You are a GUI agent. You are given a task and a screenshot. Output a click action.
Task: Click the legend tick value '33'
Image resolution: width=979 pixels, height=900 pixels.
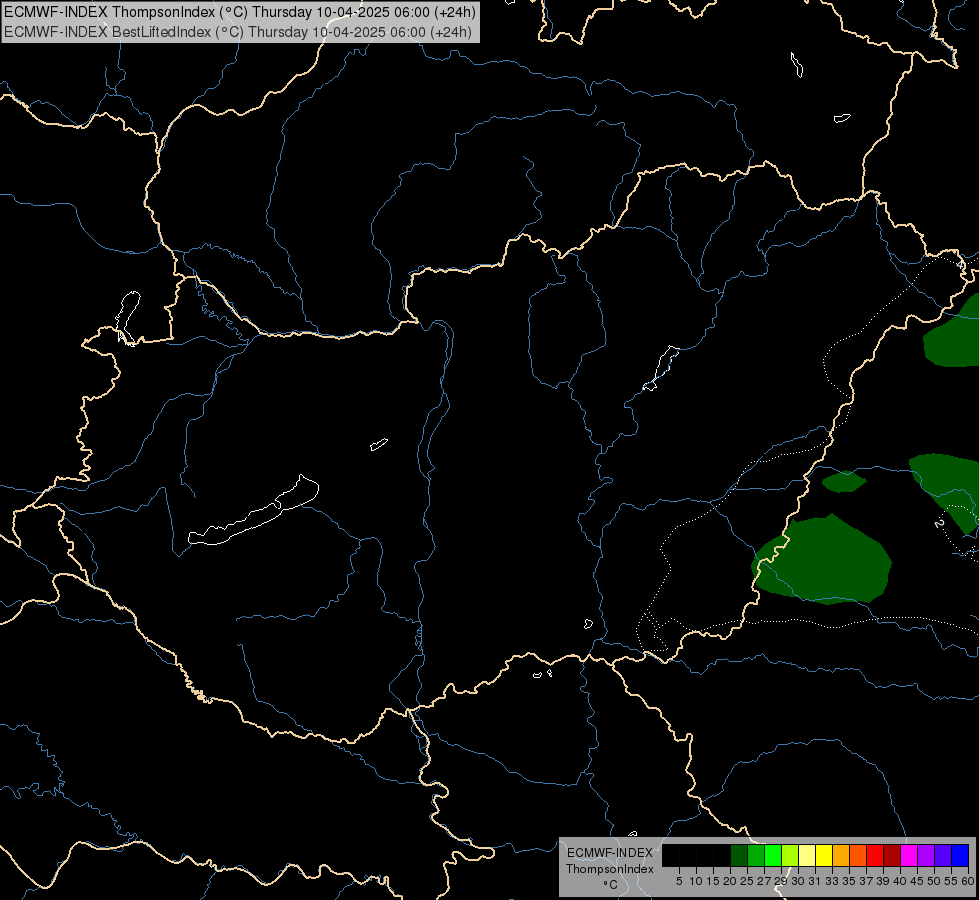832,881
